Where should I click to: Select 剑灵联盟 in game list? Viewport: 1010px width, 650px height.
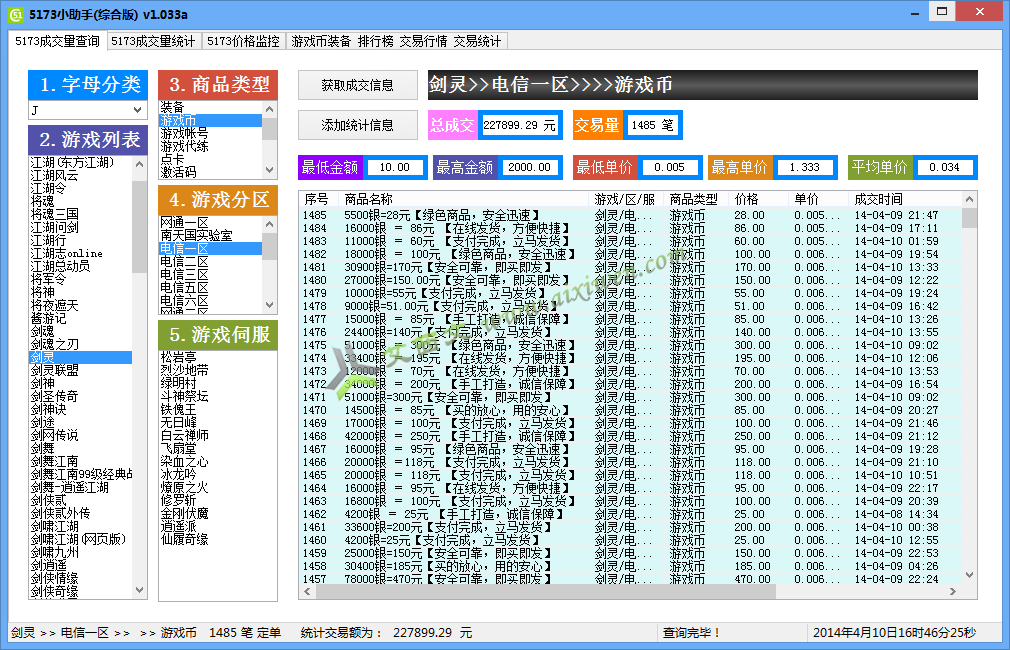pos(81,370)
